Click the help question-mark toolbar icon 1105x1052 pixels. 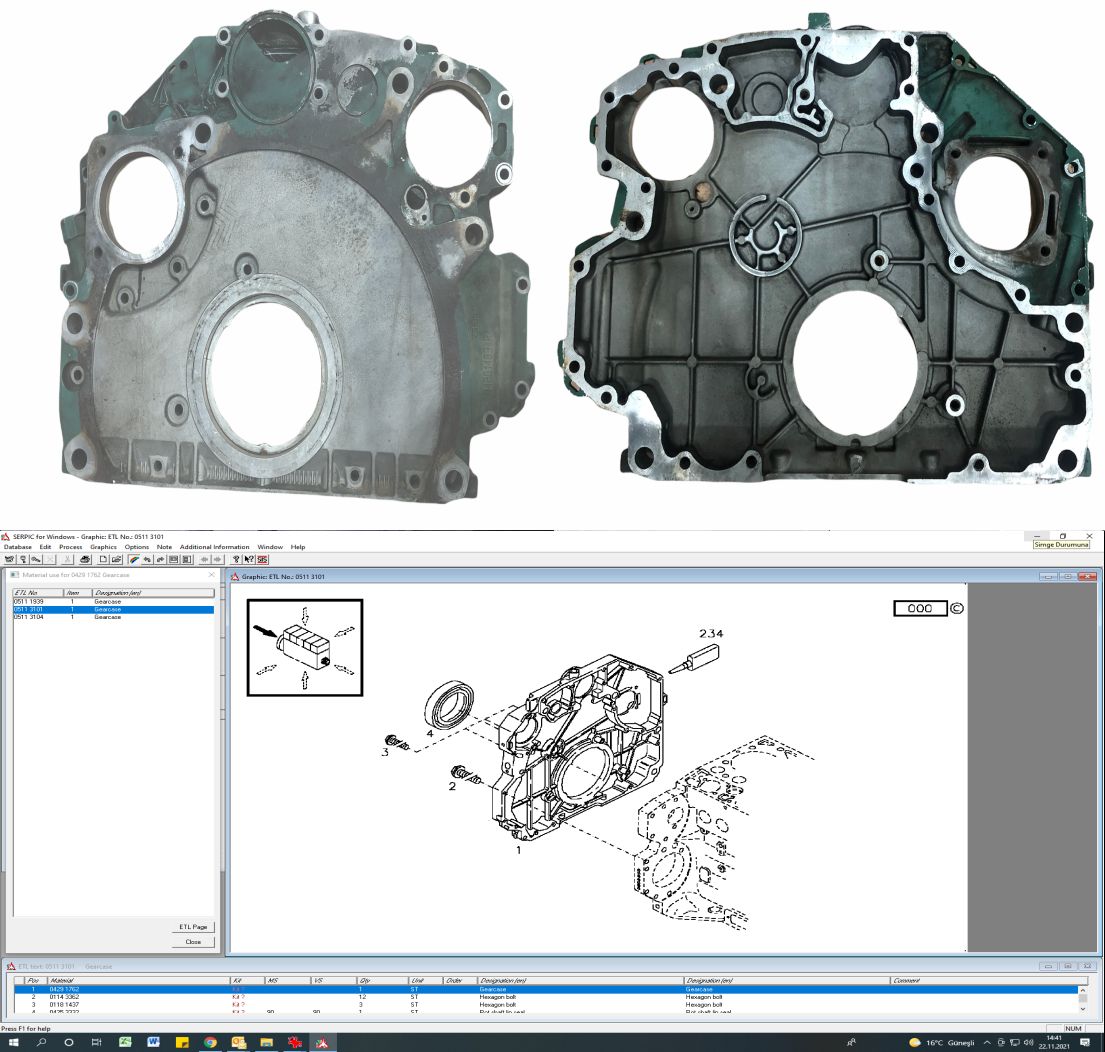tap(236, 559)
